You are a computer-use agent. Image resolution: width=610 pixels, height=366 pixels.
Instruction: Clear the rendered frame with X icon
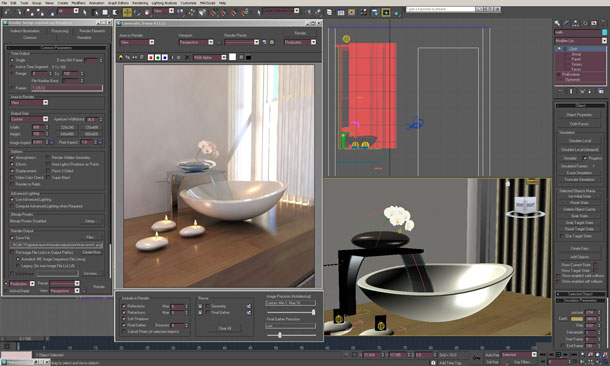[x=187, y=58]
